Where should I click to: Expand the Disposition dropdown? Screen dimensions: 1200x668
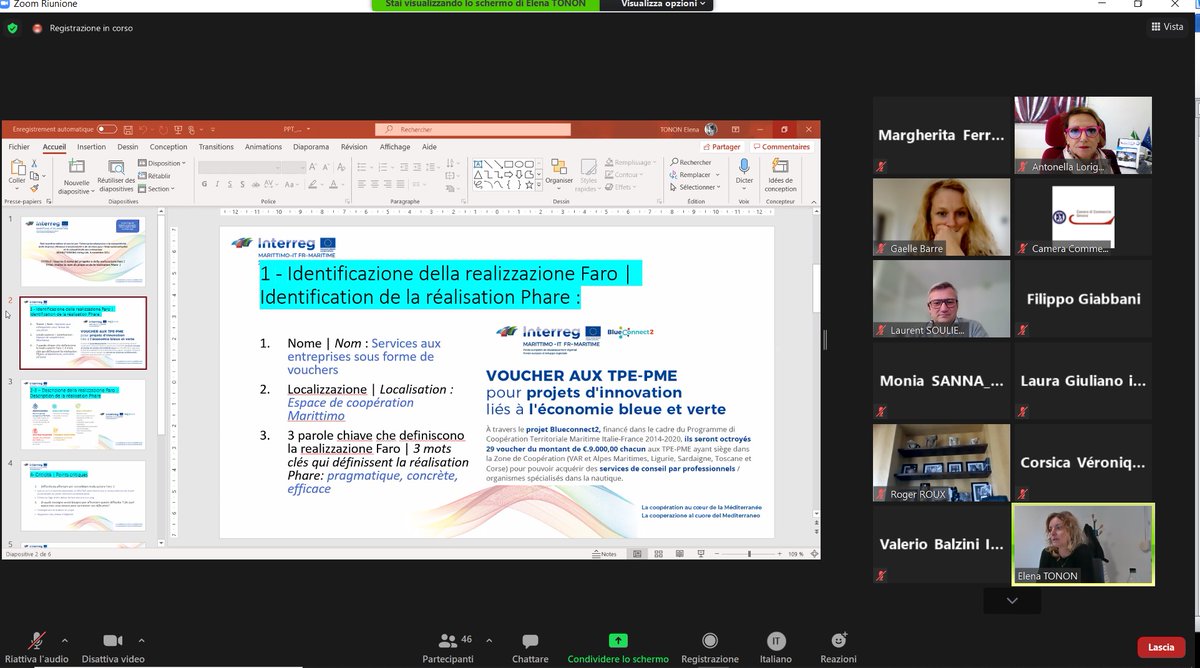[x=163, y=162]
